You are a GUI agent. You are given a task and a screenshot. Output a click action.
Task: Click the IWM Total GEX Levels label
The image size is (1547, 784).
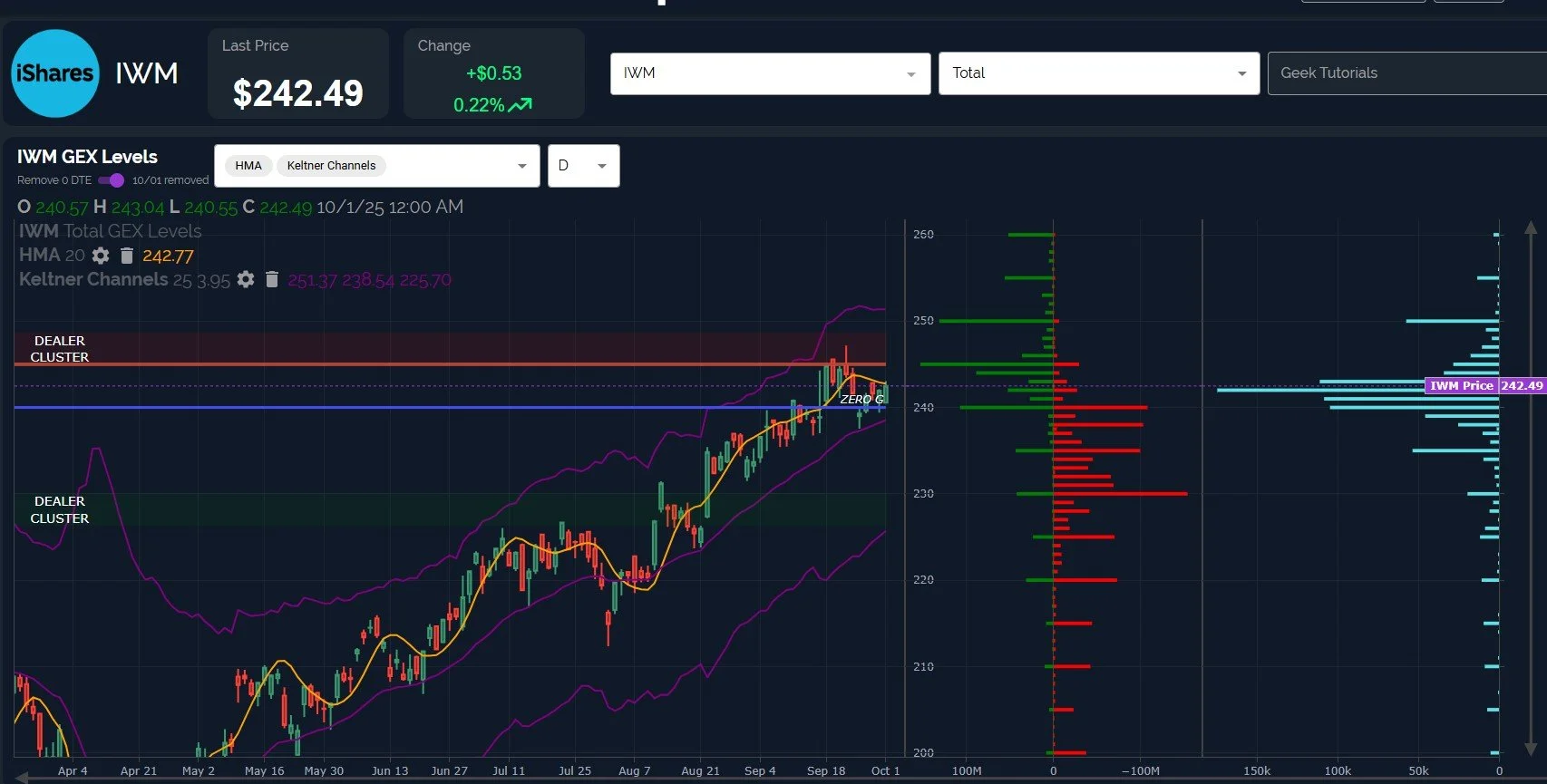tap(111, 231)
